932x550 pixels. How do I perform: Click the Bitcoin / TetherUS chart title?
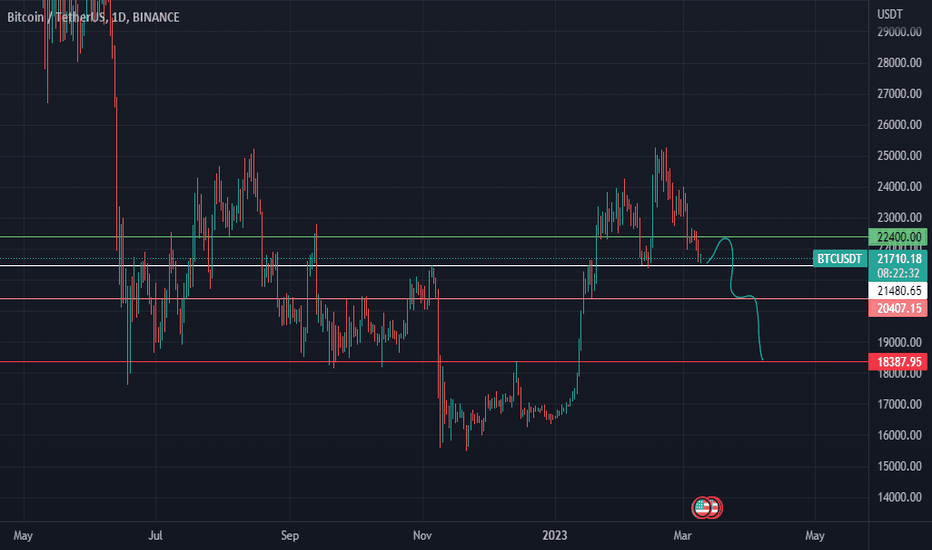click(93, 17)
